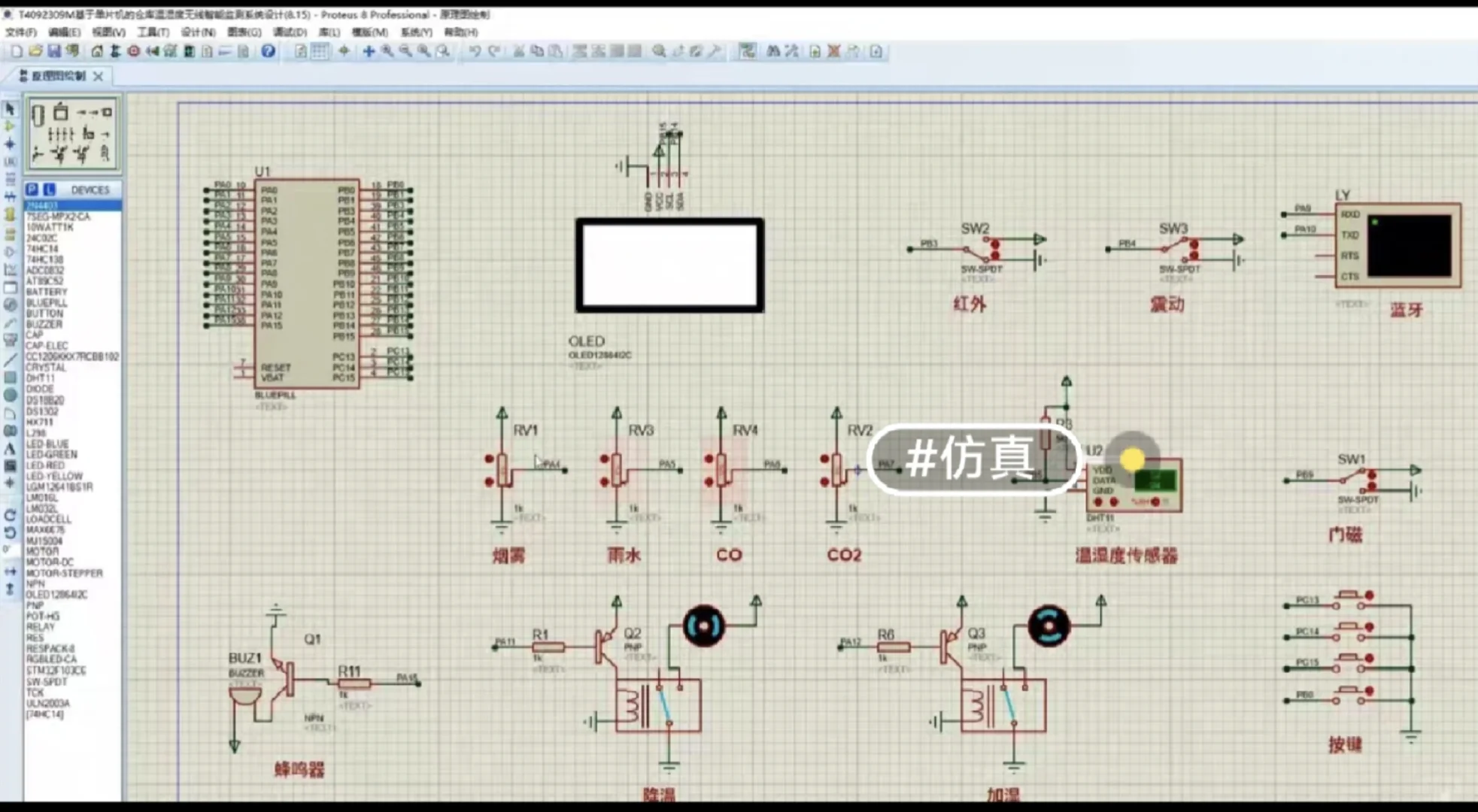Click the Rotate Clockwise sidebar icon
This screenshot has height=812, width=1478.
click(x=10, y=516)
